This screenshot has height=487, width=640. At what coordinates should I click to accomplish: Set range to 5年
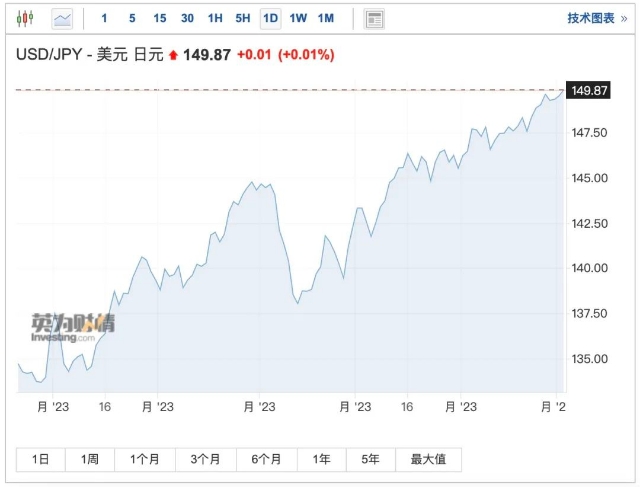(371, 460)
